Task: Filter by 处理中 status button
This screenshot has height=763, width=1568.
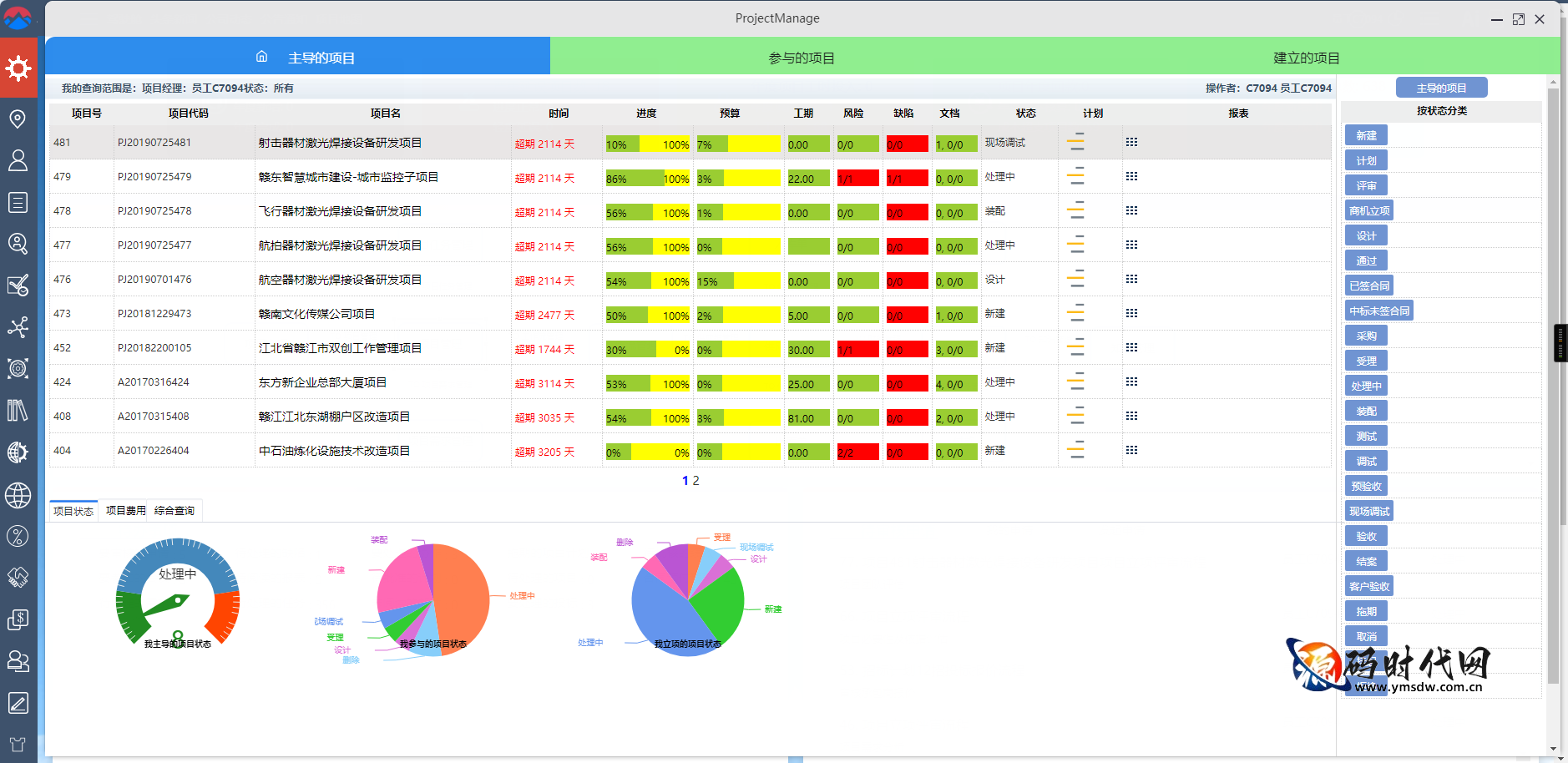Action: point(1366,386)
